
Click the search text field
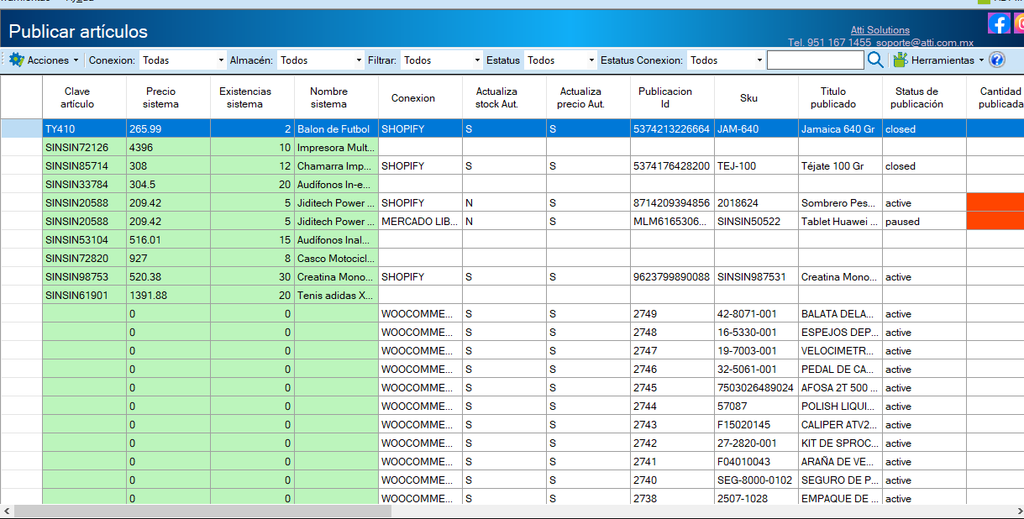(815, 60)
